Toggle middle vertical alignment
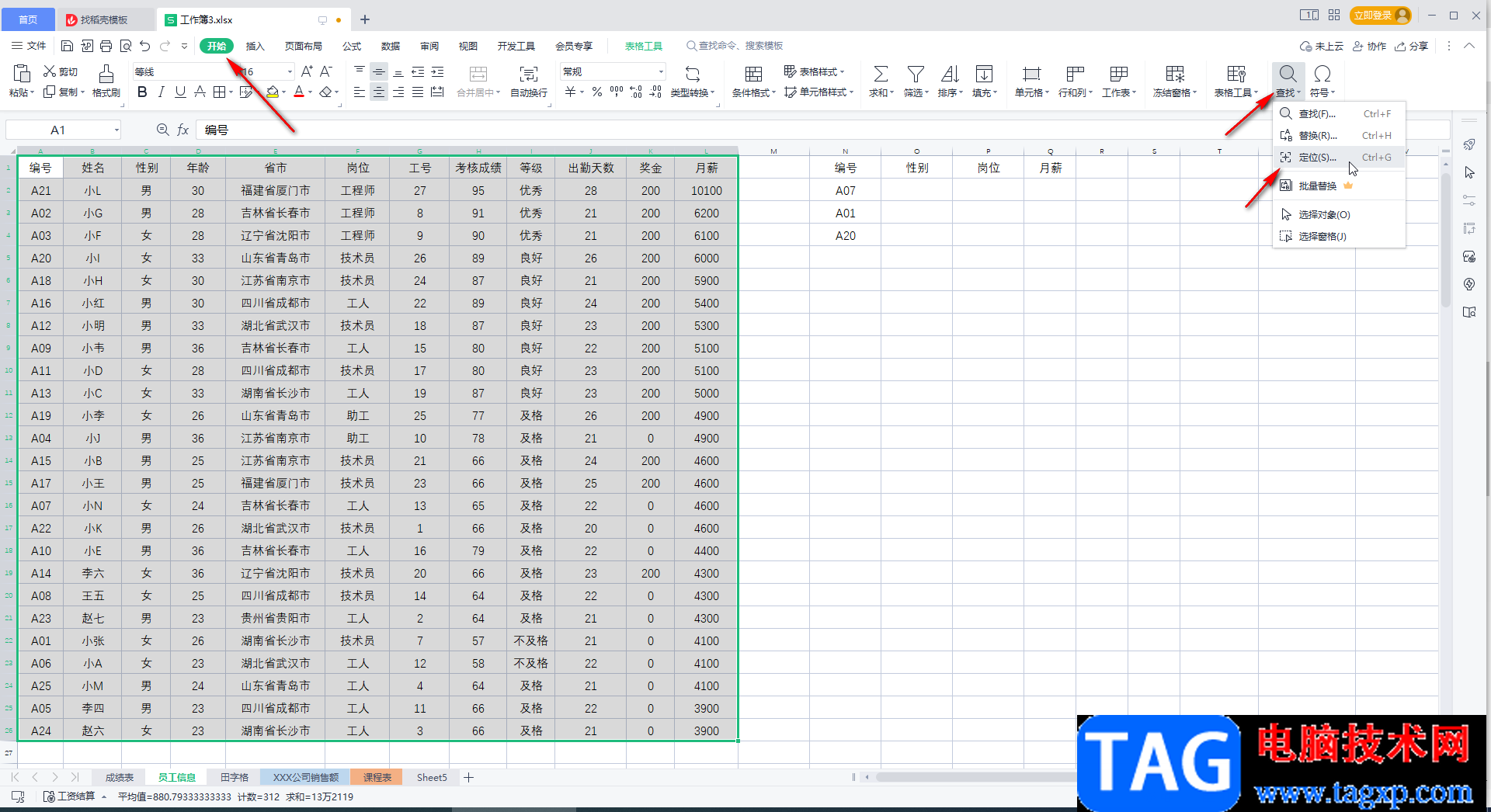Screen dimensions: 1491x812 [x=379, y=72]
